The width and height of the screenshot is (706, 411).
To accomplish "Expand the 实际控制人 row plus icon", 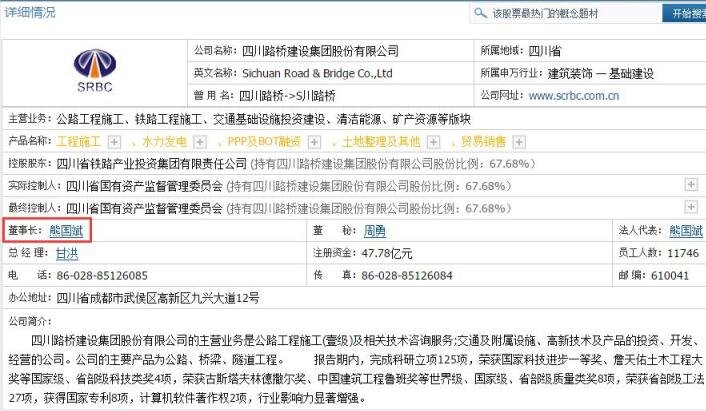I will pyautogui.click(x=691, y=185).
